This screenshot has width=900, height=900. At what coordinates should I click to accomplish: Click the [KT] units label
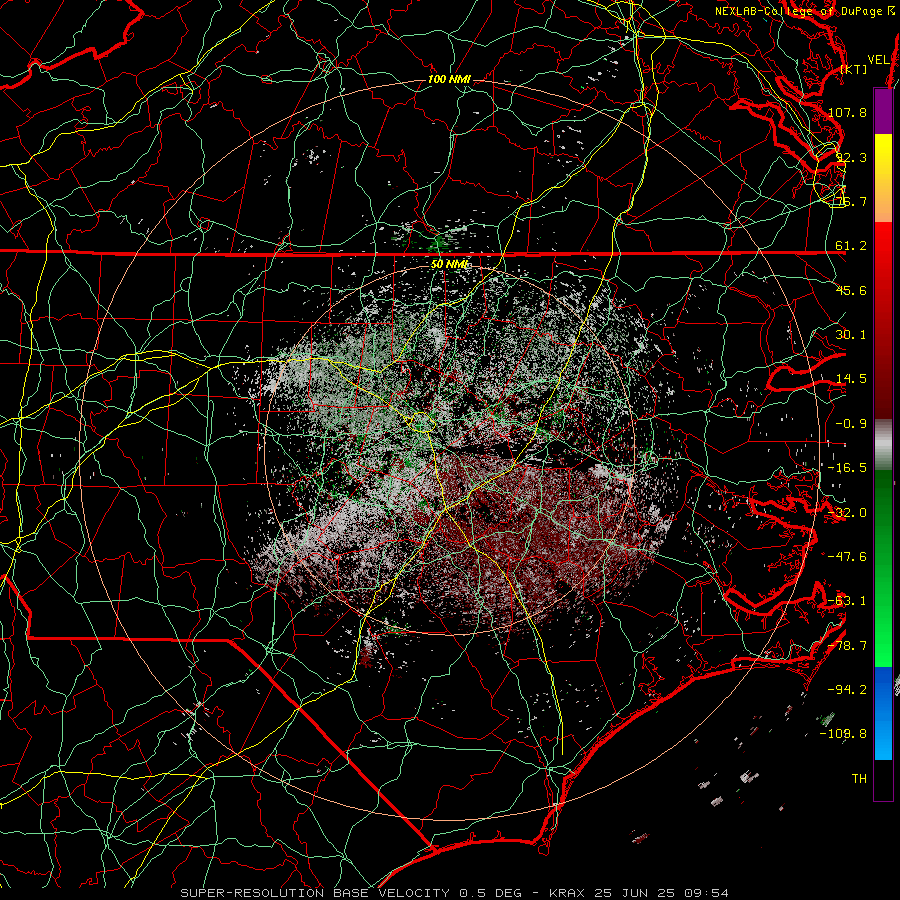click(x=854, y=69)
